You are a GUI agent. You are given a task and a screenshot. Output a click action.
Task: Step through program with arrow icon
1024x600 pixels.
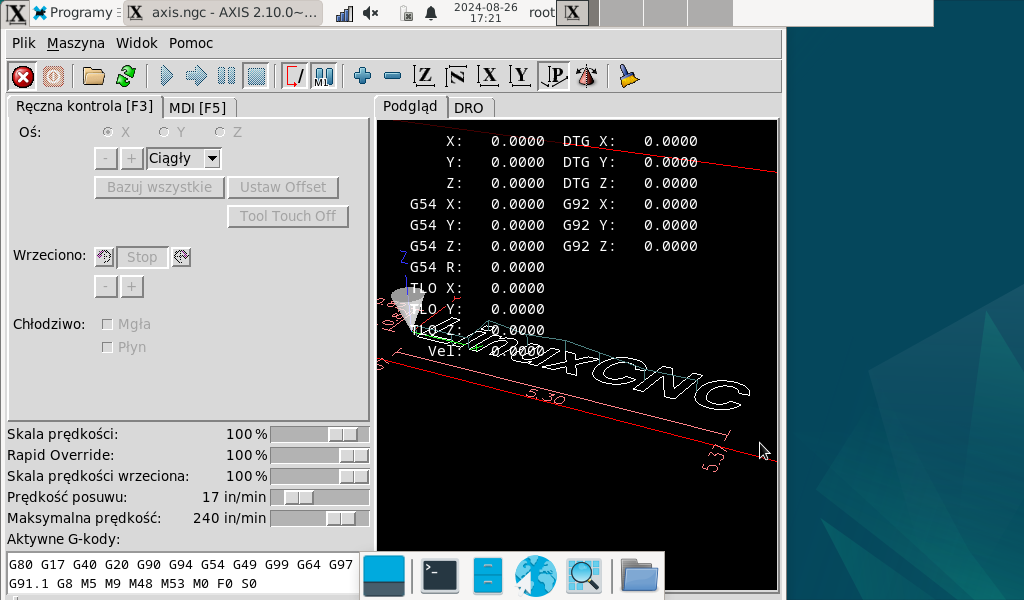pyautogui.click(x=196, y=77)
